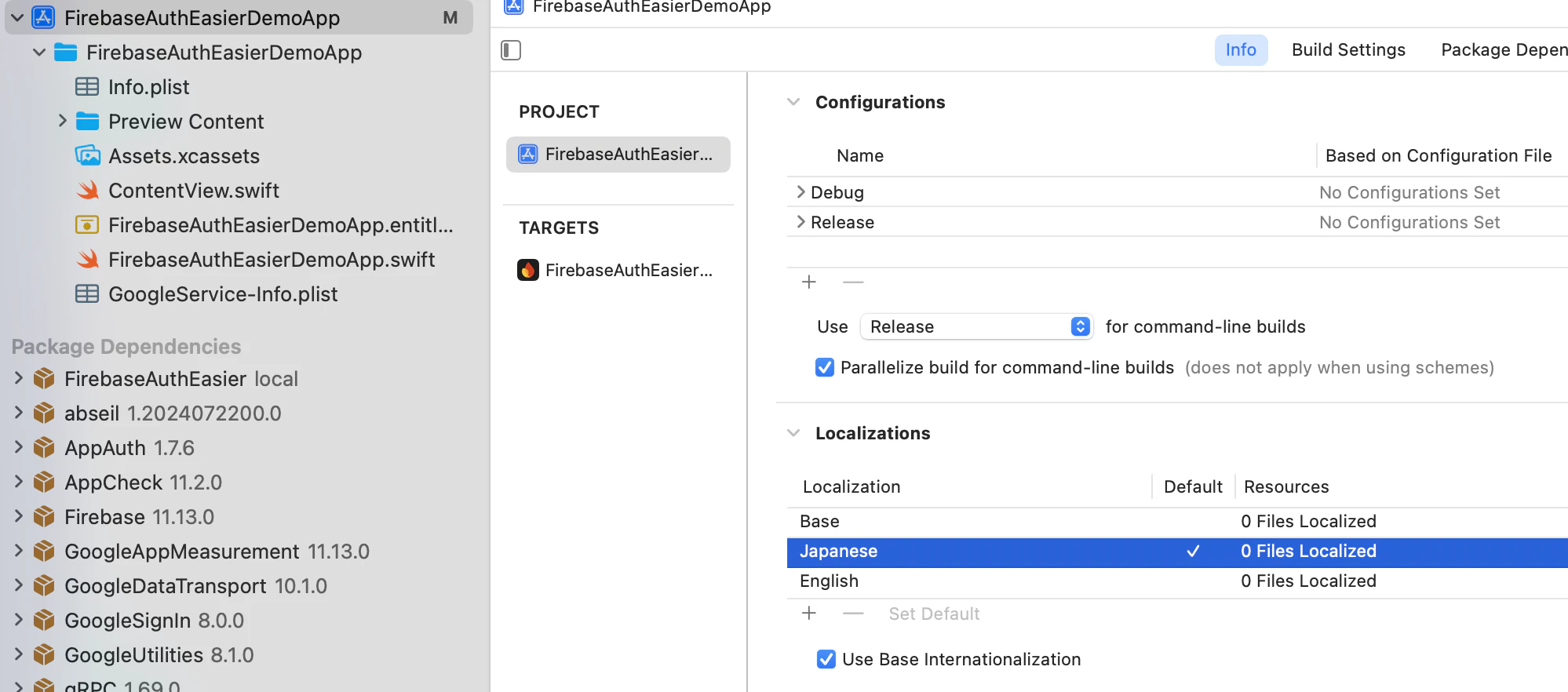The height and width of the screenshot is (692, 1568).
Task: Click the blue folder icon of FirebaseAuthEasierDemoApp group
Action: click(65, 53)
